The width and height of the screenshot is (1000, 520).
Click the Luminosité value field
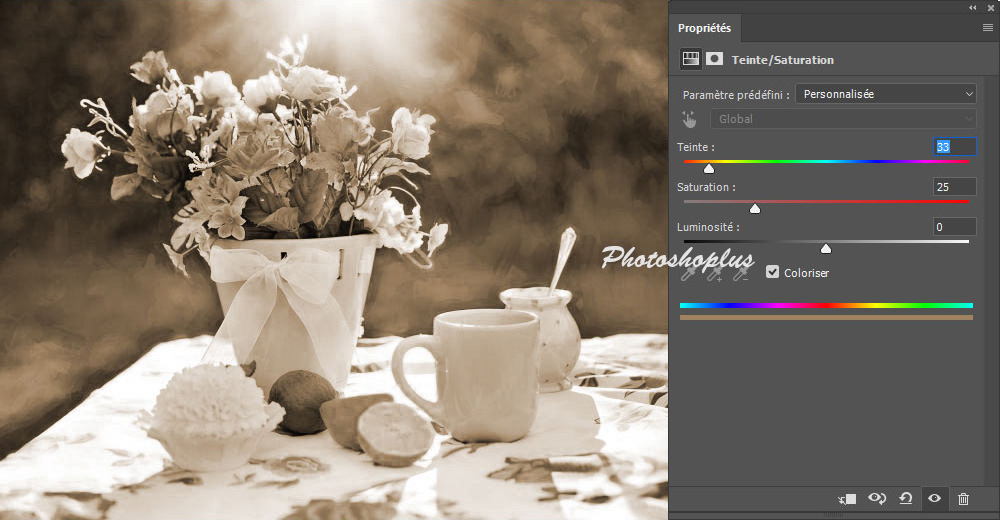pyautogui.click(x=954, y=227)
